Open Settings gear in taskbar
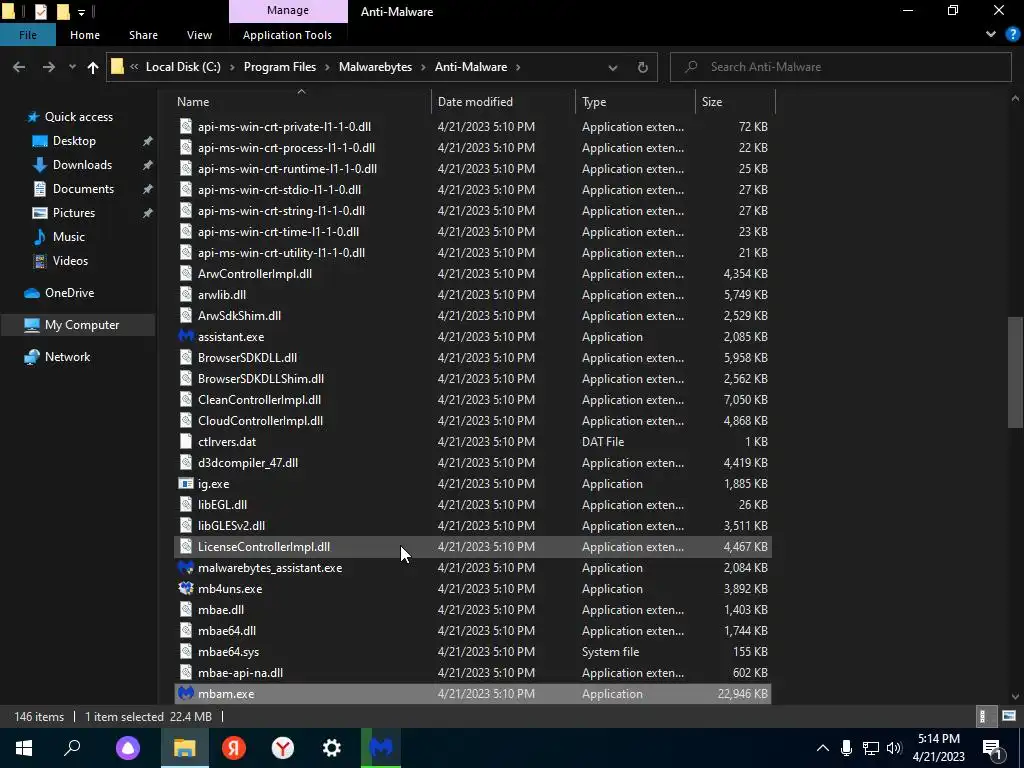 [332, 748]
